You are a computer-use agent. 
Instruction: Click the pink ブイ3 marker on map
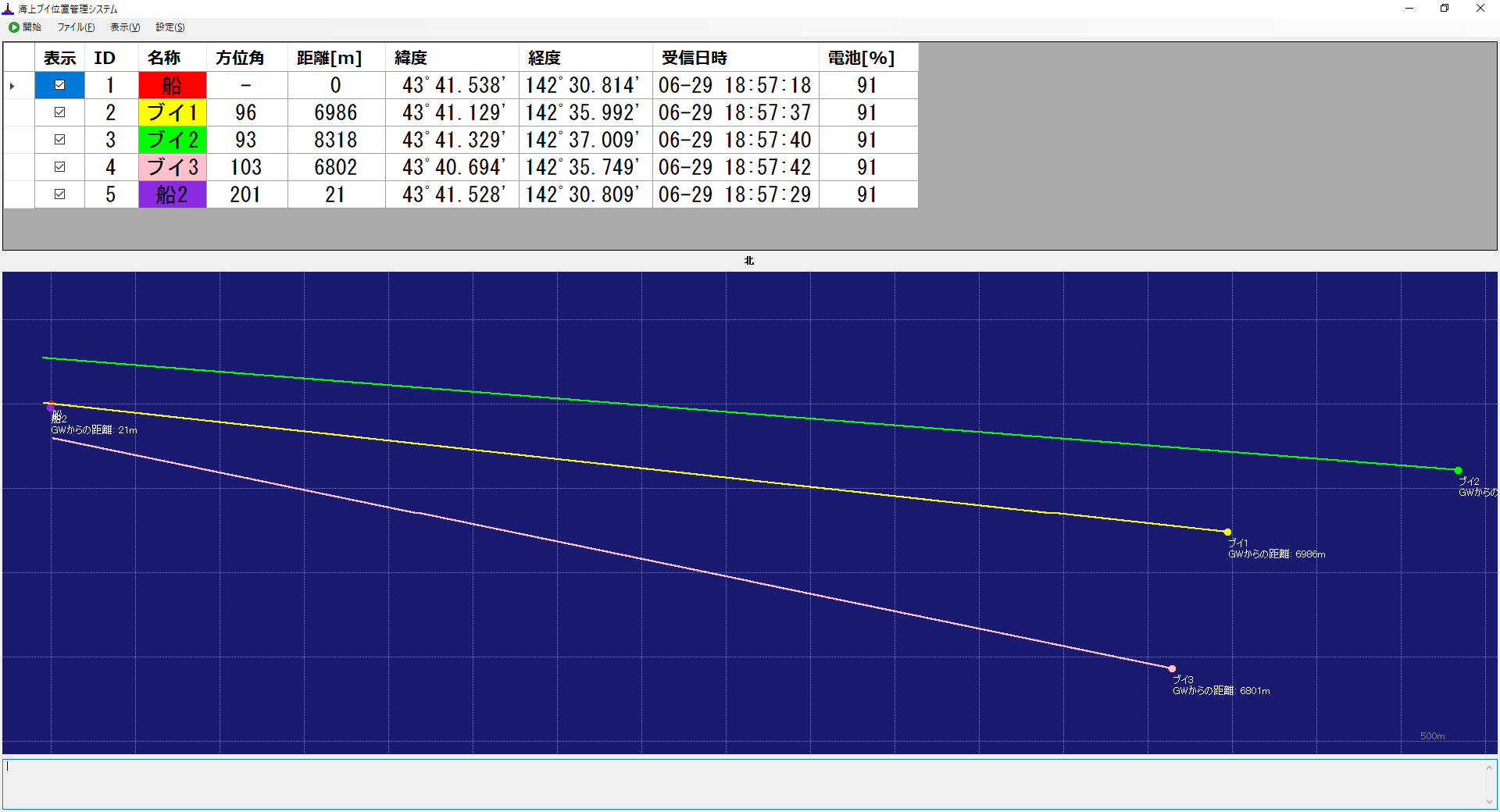pos(1172,668)
